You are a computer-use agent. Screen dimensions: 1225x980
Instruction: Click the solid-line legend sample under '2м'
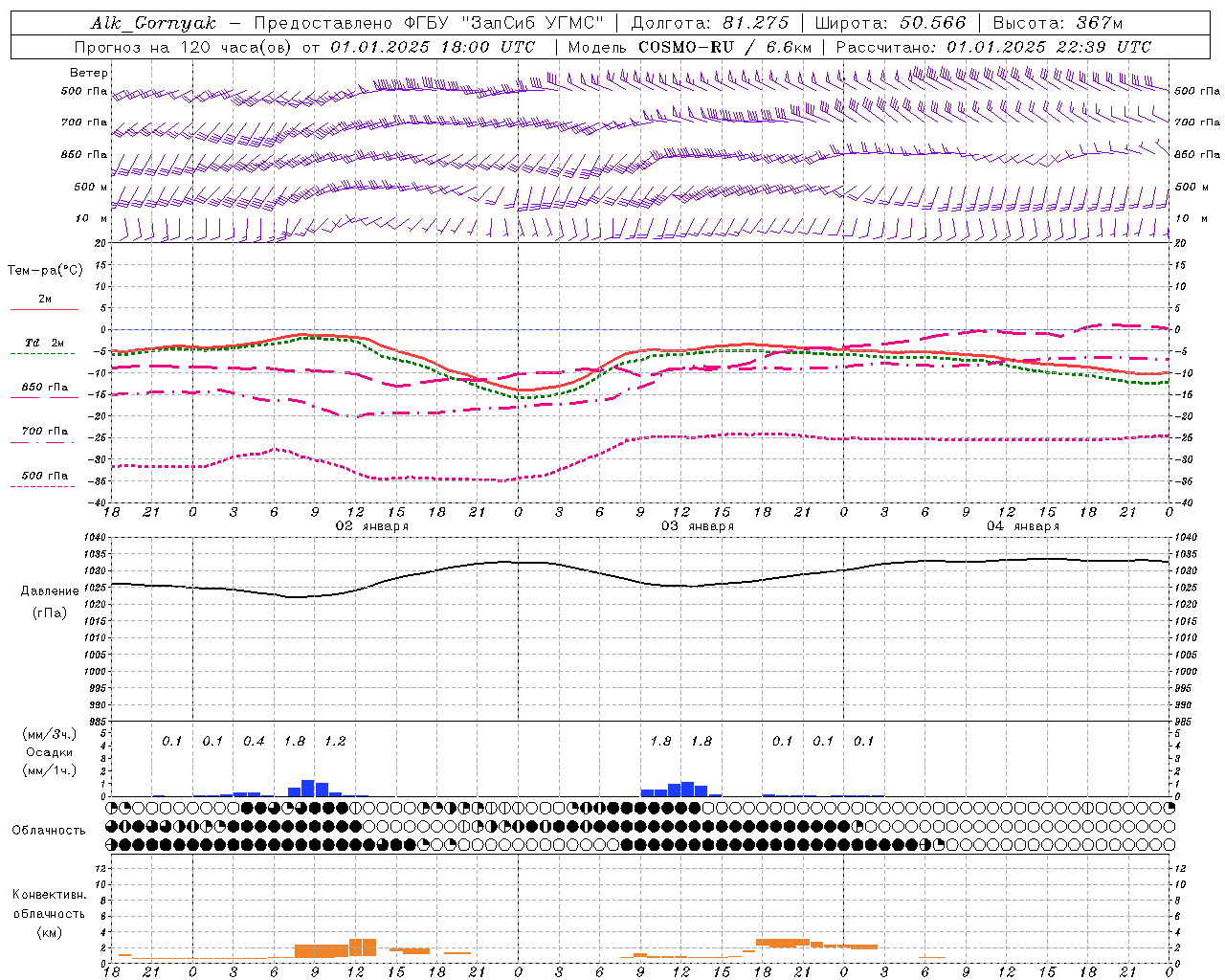44,309
